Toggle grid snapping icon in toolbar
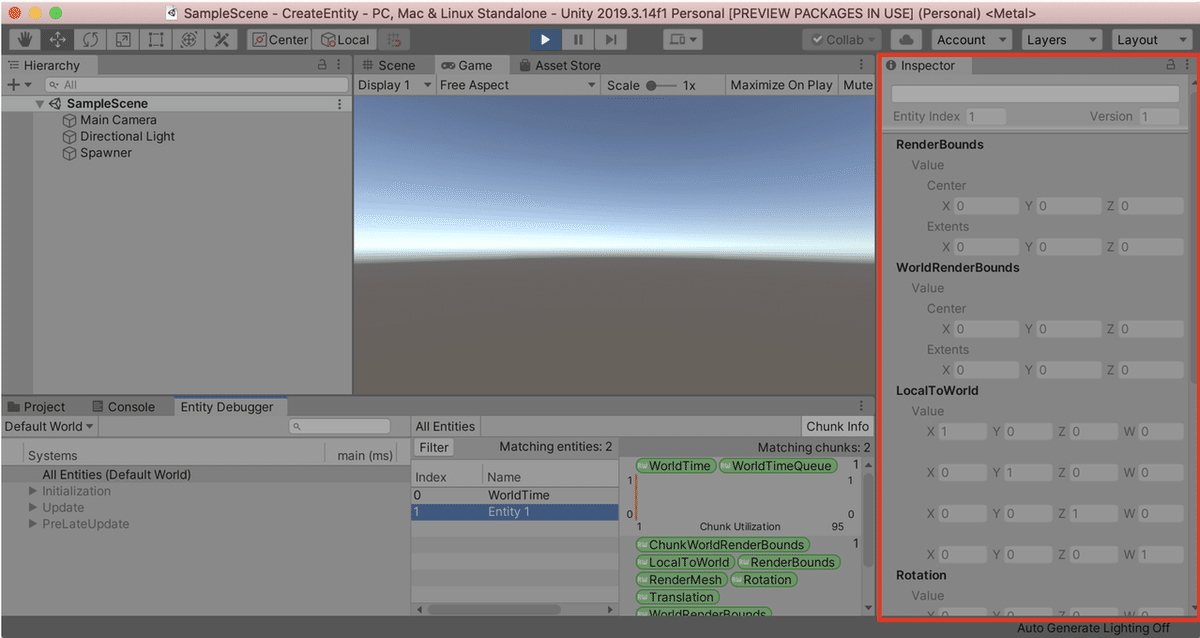 (394, 40)
